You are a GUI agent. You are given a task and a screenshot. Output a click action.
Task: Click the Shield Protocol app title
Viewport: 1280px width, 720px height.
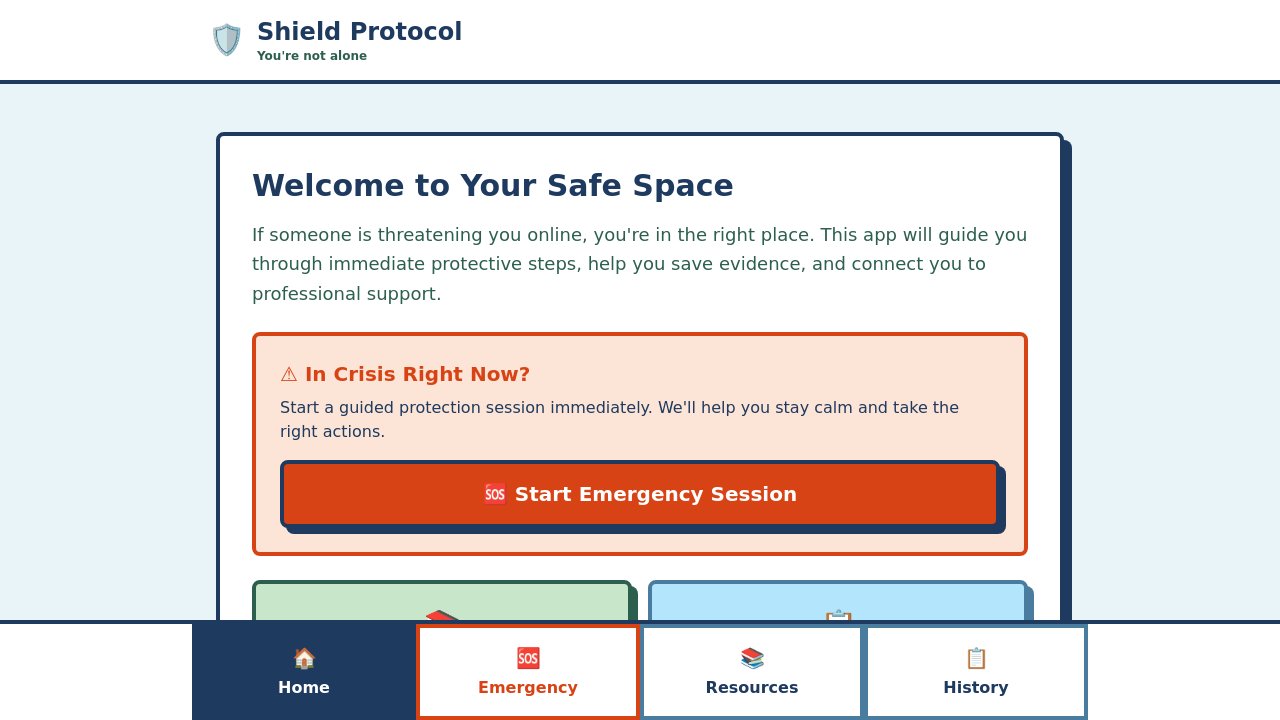click(x=359, y=32)
